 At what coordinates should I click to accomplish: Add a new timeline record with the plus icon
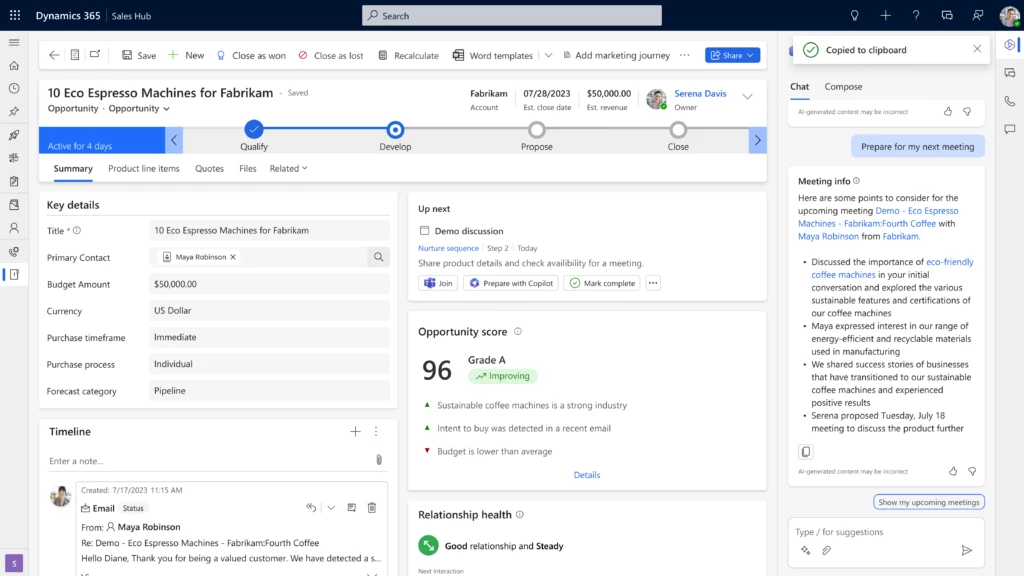point(356,431)
